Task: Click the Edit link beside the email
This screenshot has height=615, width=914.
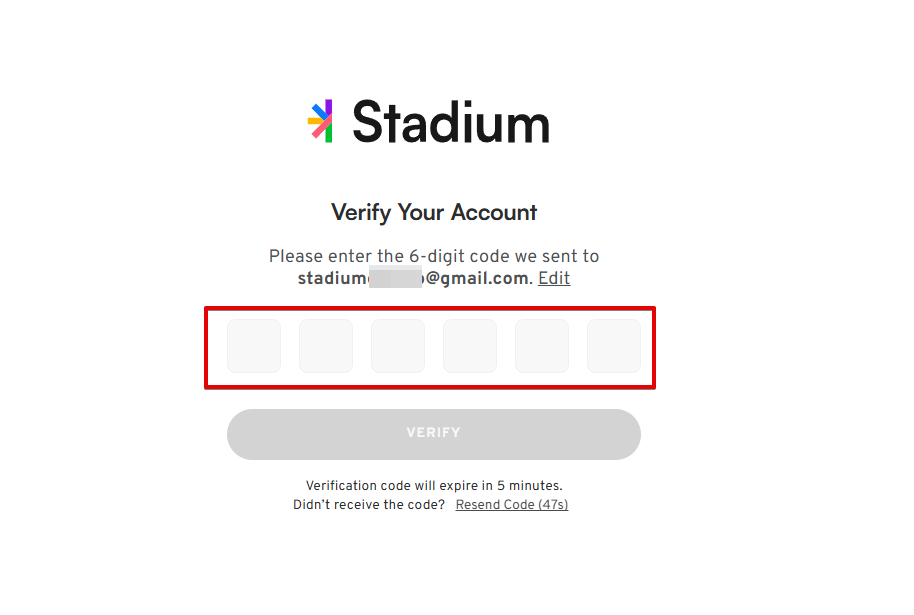Action: tap(554, 278)
